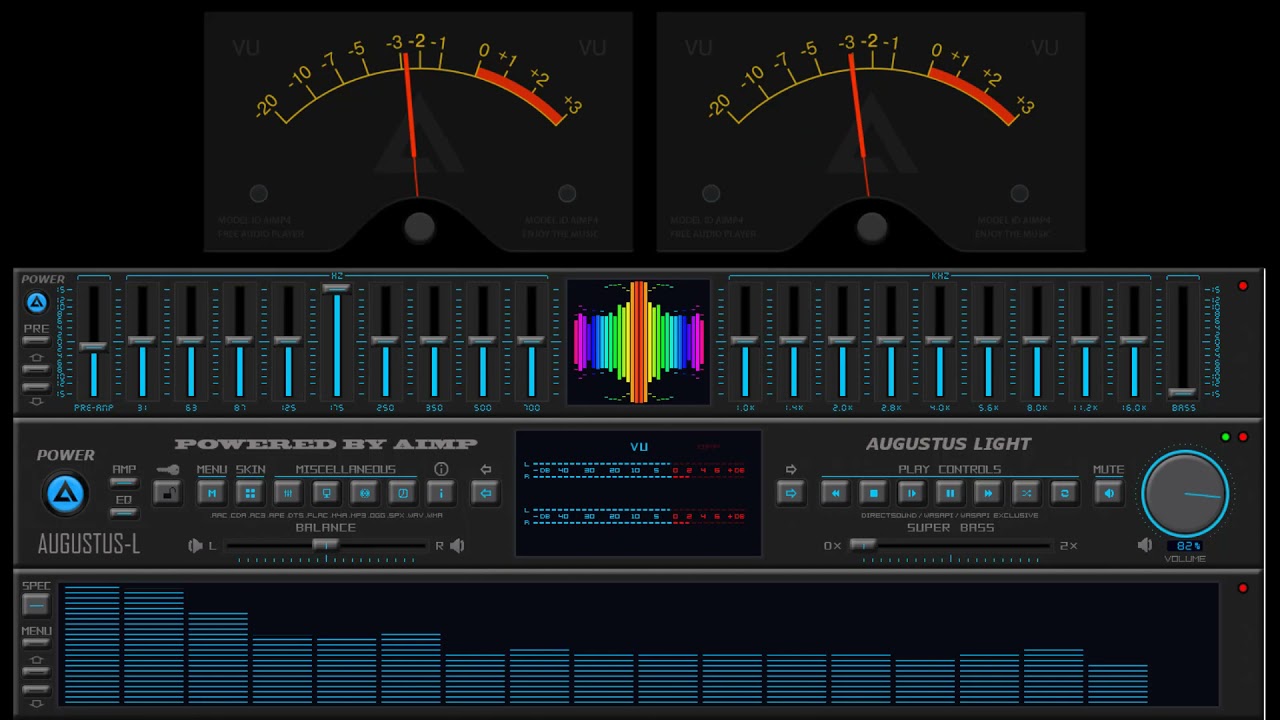Click the round Volume knob
Viewport: 1280px width, 720px height.
tap(1185, 493)
